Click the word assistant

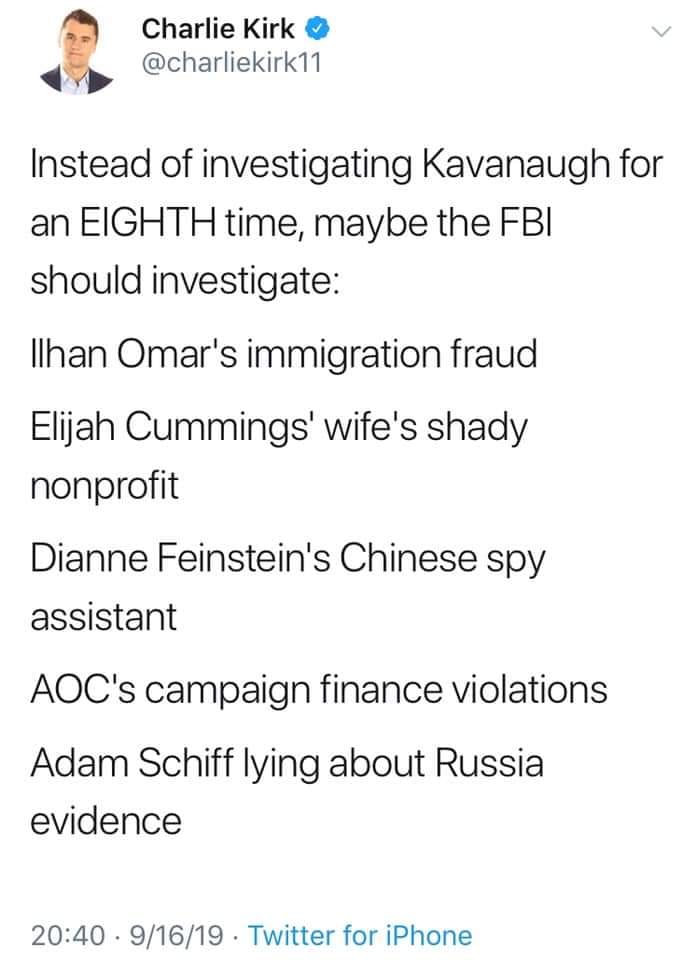105,617
